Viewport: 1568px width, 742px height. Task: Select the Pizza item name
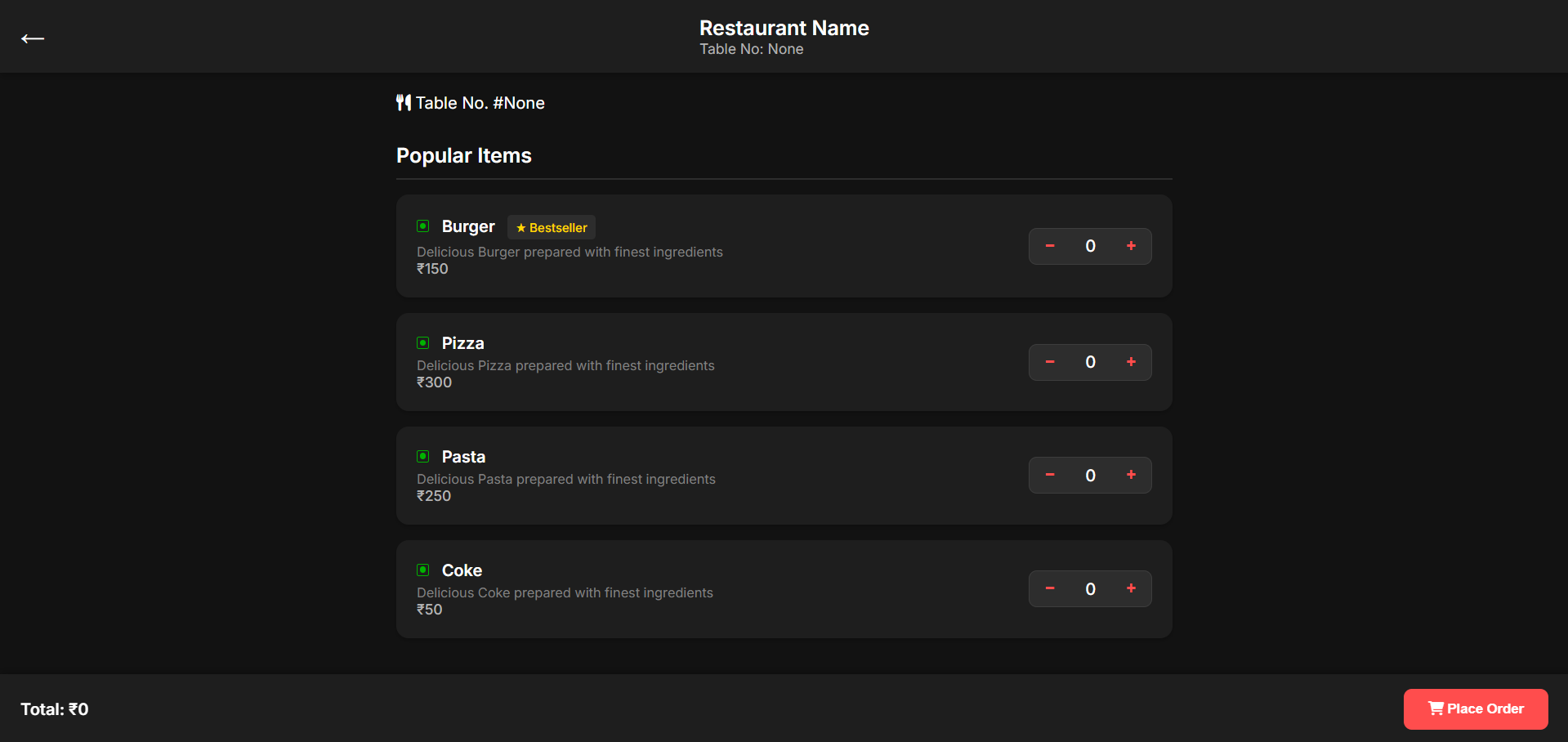(462, 343)
